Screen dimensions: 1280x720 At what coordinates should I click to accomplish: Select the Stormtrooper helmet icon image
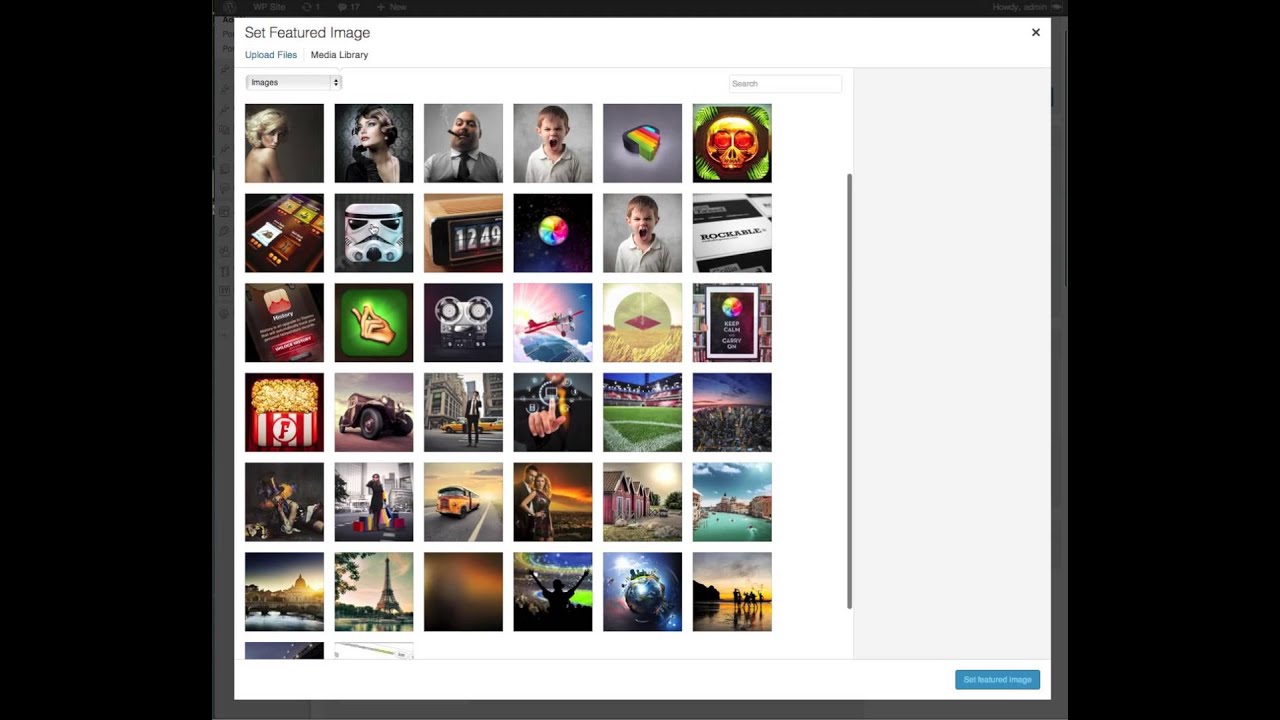[x=374, y=233]
